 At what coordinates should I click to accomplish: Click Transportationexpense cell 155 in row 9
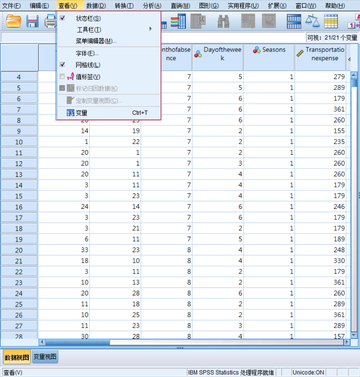point(321,131)
